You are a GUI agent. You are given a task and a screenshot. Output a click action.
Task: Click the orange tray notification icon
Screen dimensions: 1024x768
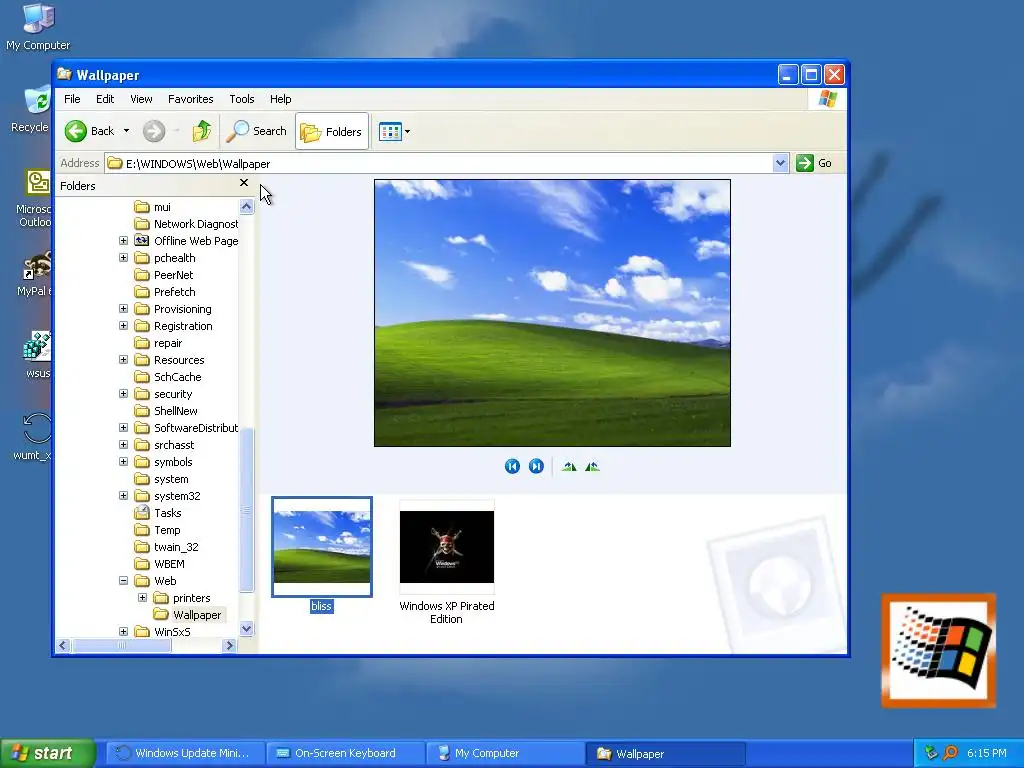click(950, 753)
